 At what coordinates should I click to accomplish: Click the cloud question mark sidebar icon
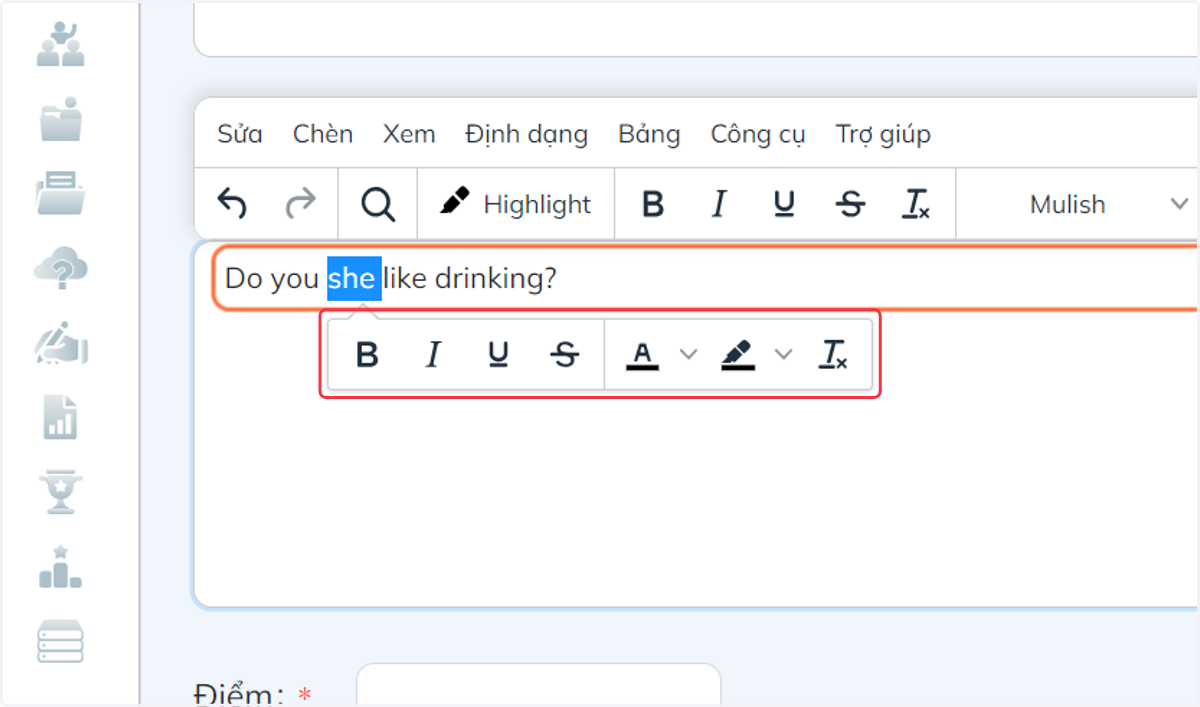60,267
